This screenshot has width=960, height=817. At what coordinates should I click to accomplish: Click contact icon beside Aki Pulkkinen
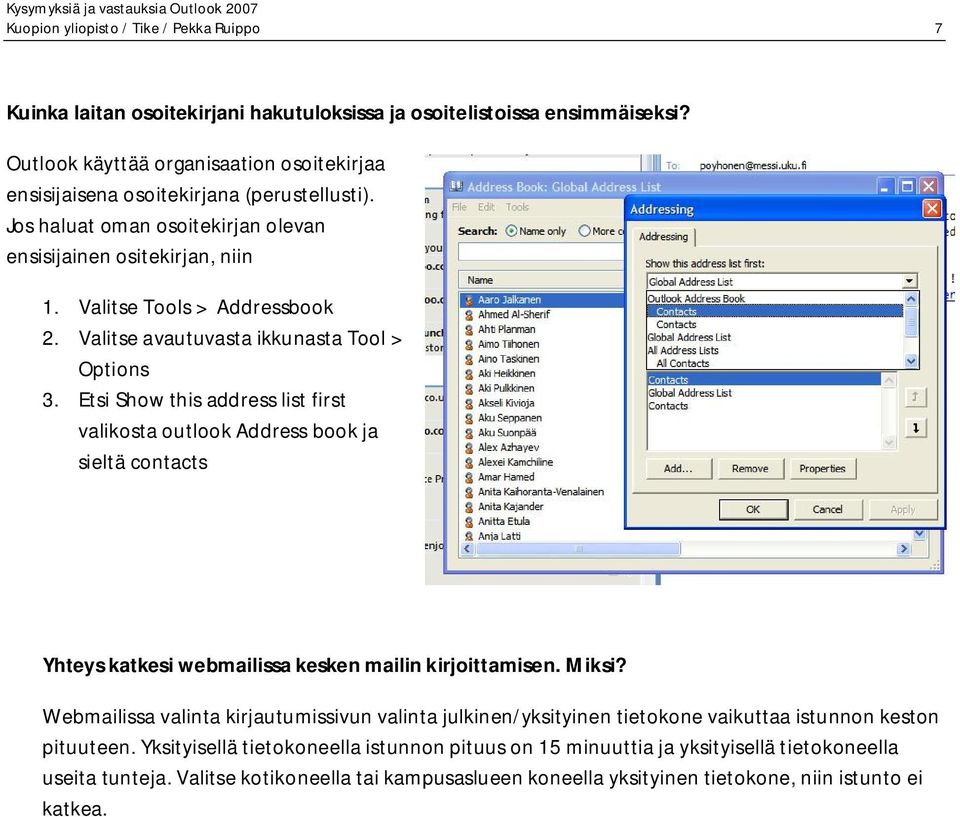coord(469,388)
